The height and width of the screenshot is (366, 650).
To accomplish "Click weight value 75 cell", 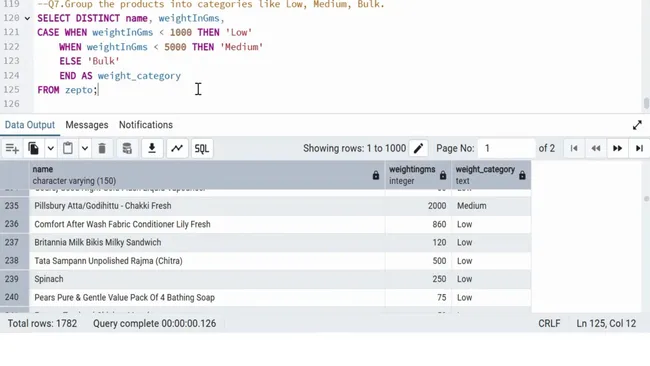I will [418, 297].
